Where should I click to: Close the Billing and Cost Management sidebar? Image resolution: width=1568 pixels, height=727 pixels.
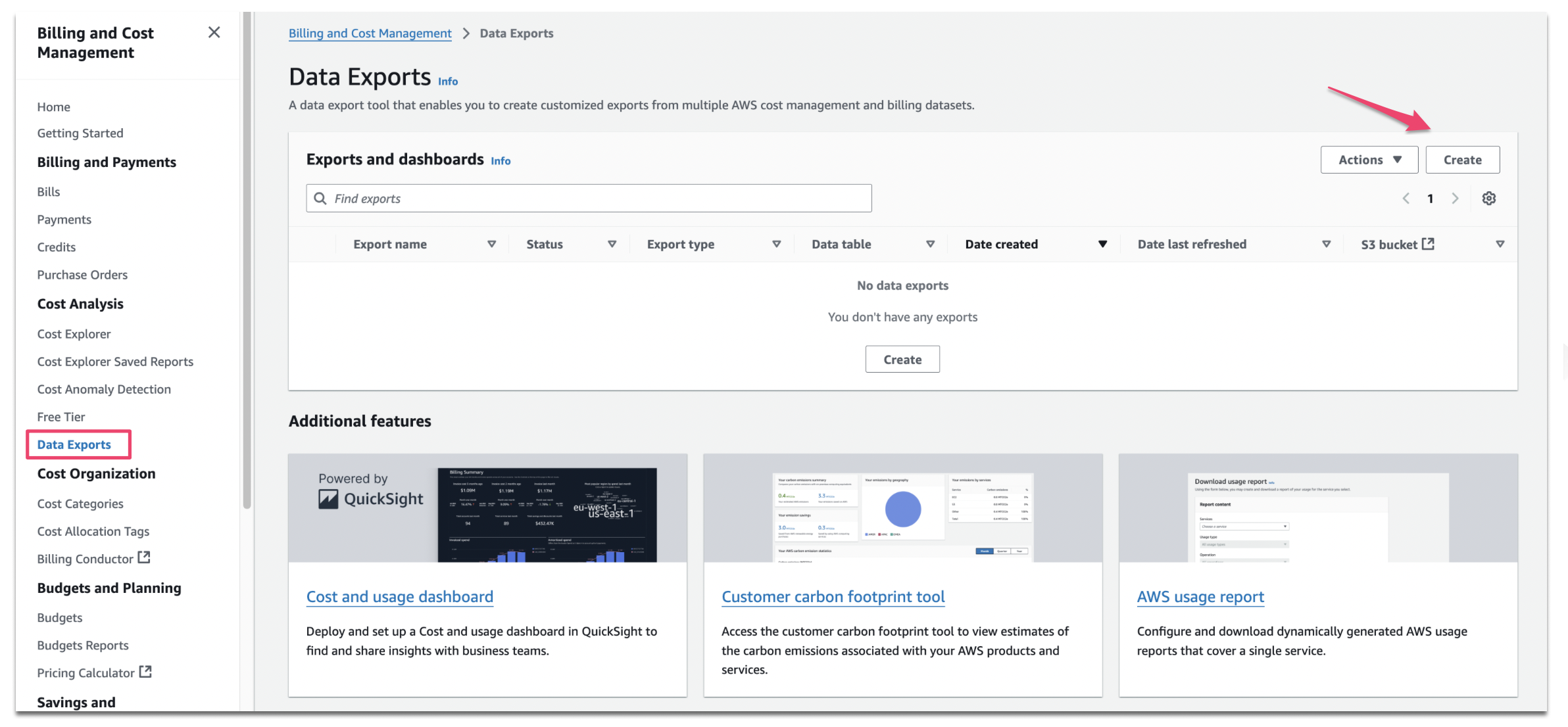(214, 32)
